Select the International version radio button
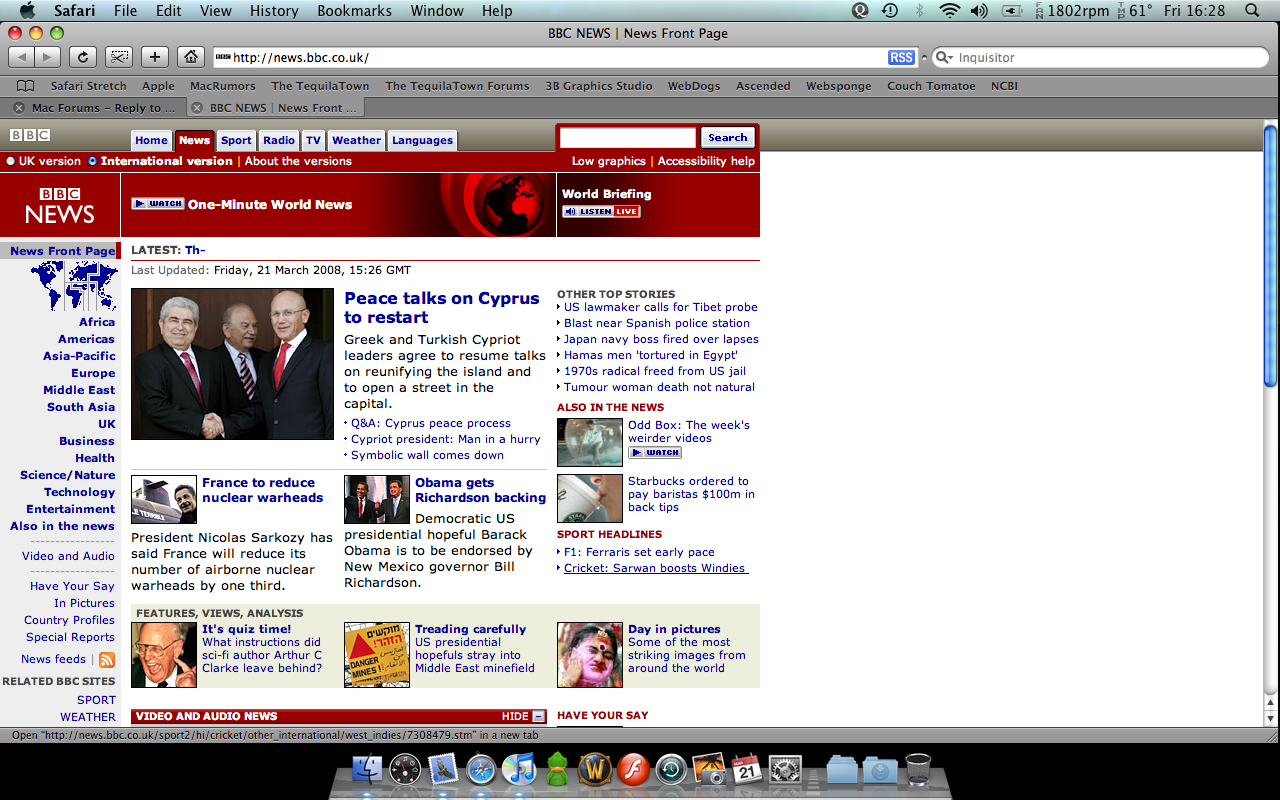This screenshot has width=1280, height=800. [93, 161]
